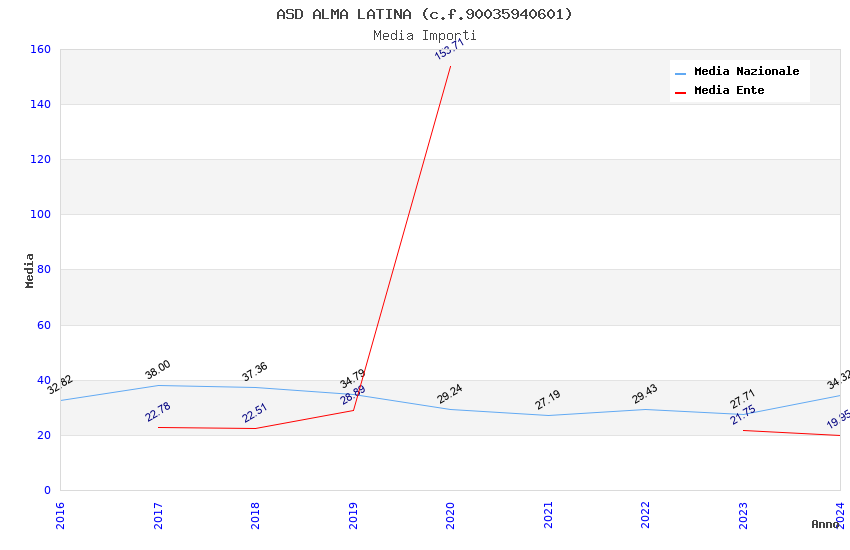Screen dimensions: 850x550
Task: Click the 40 y-axis tick label
Action: [44, 380]
